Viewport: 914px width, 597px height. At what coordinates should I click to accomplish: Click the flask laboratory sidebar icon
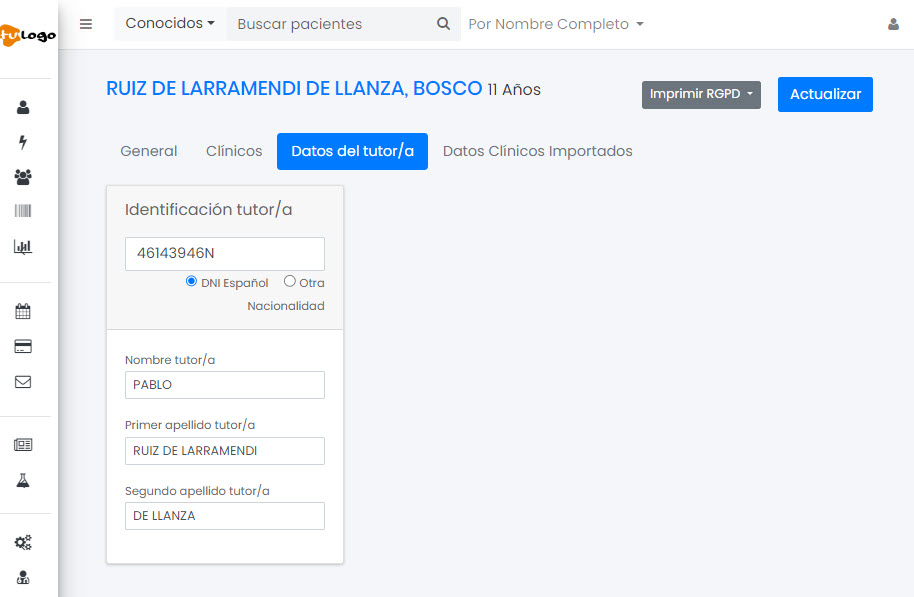pyautogui.click(x=23, y=480)
